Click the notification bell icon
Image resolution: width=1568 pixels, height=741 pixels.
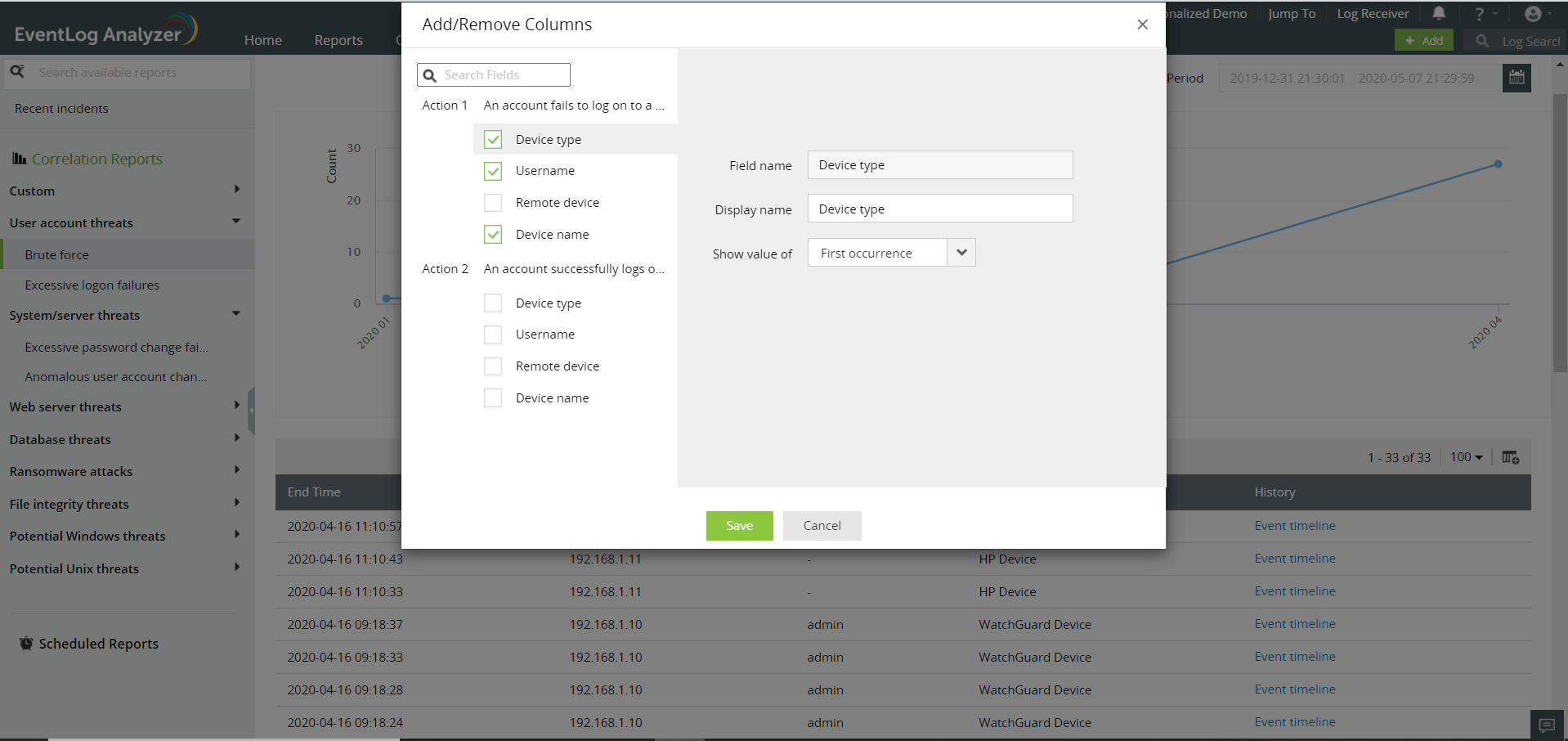pyautogui.click(x=1439, y=13)
